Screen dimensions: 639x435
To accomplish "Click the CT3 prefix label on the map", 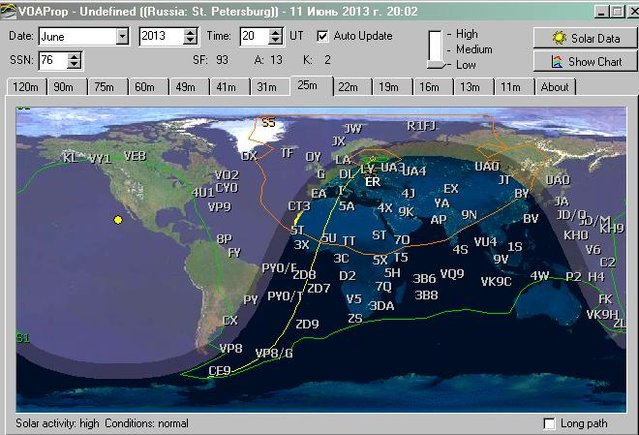I will (300, 206).
